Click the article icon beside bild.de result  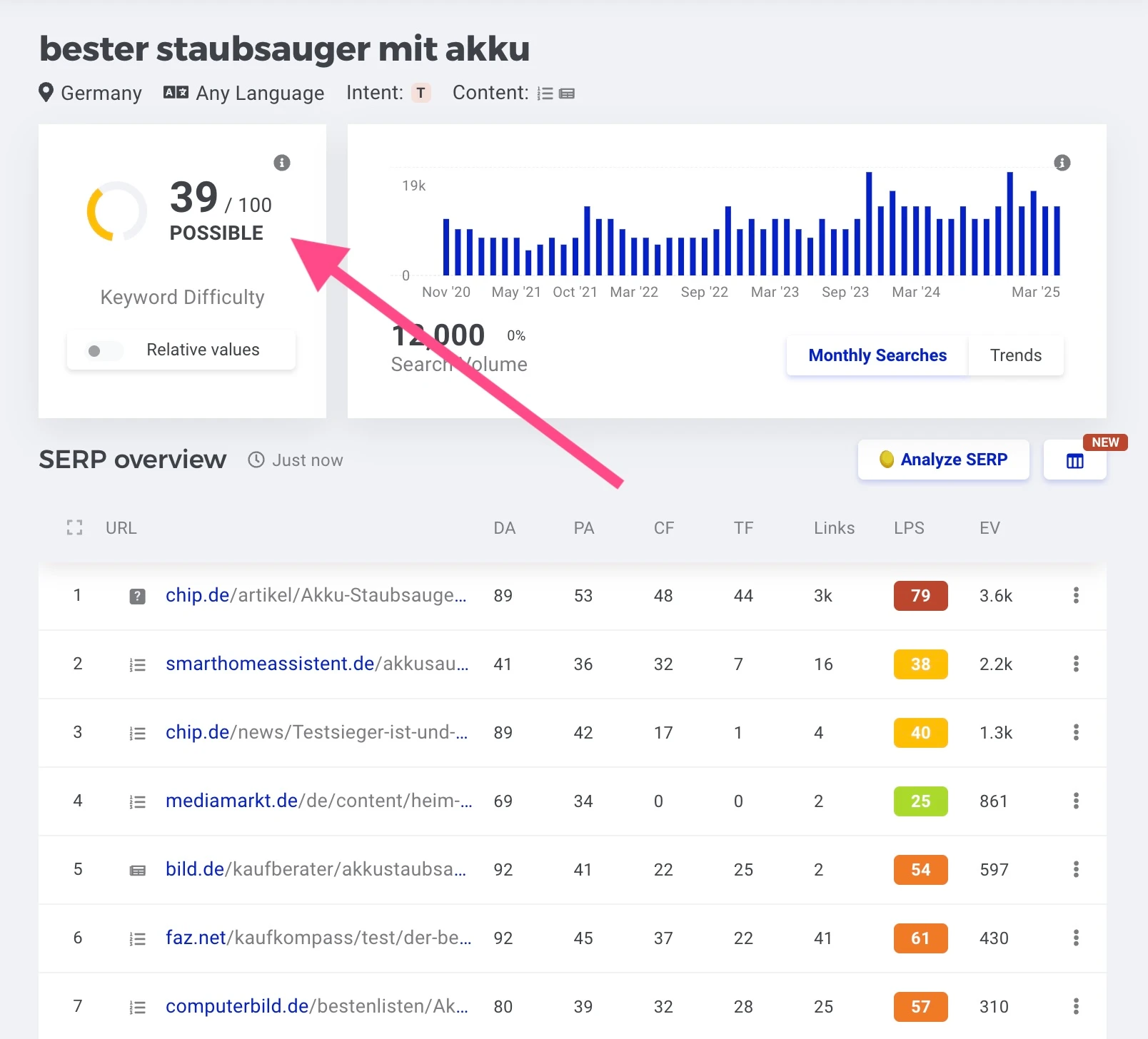tap(137, 870)
